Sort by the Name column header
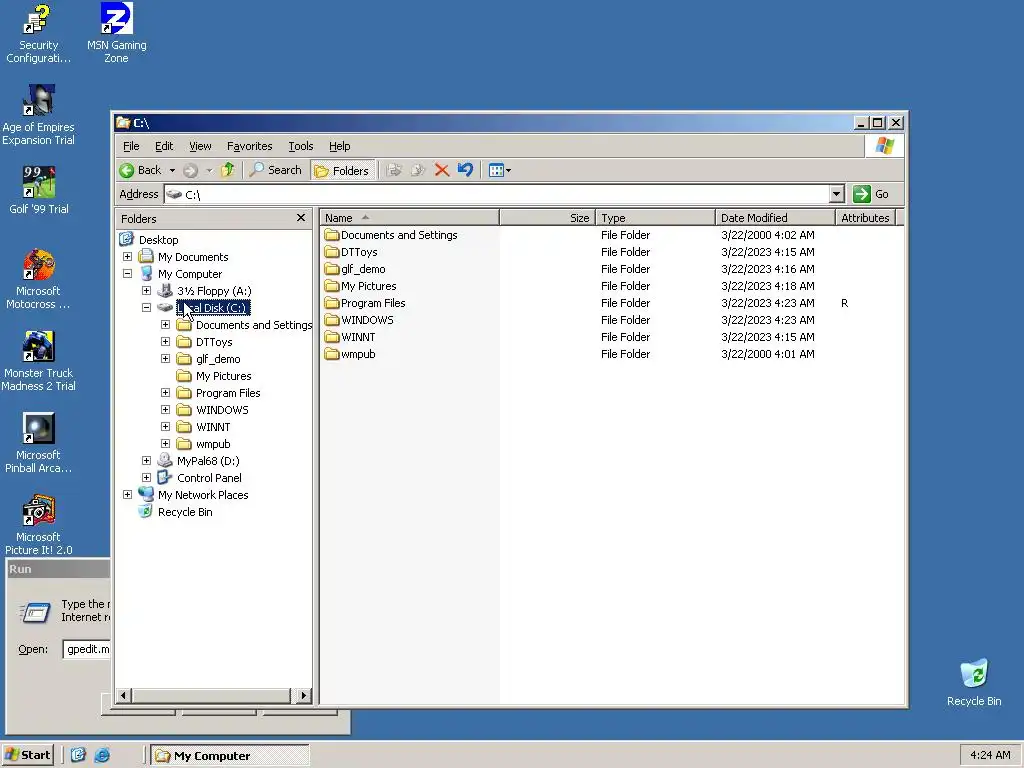The image size is (1024, 768). coord(409,217)
